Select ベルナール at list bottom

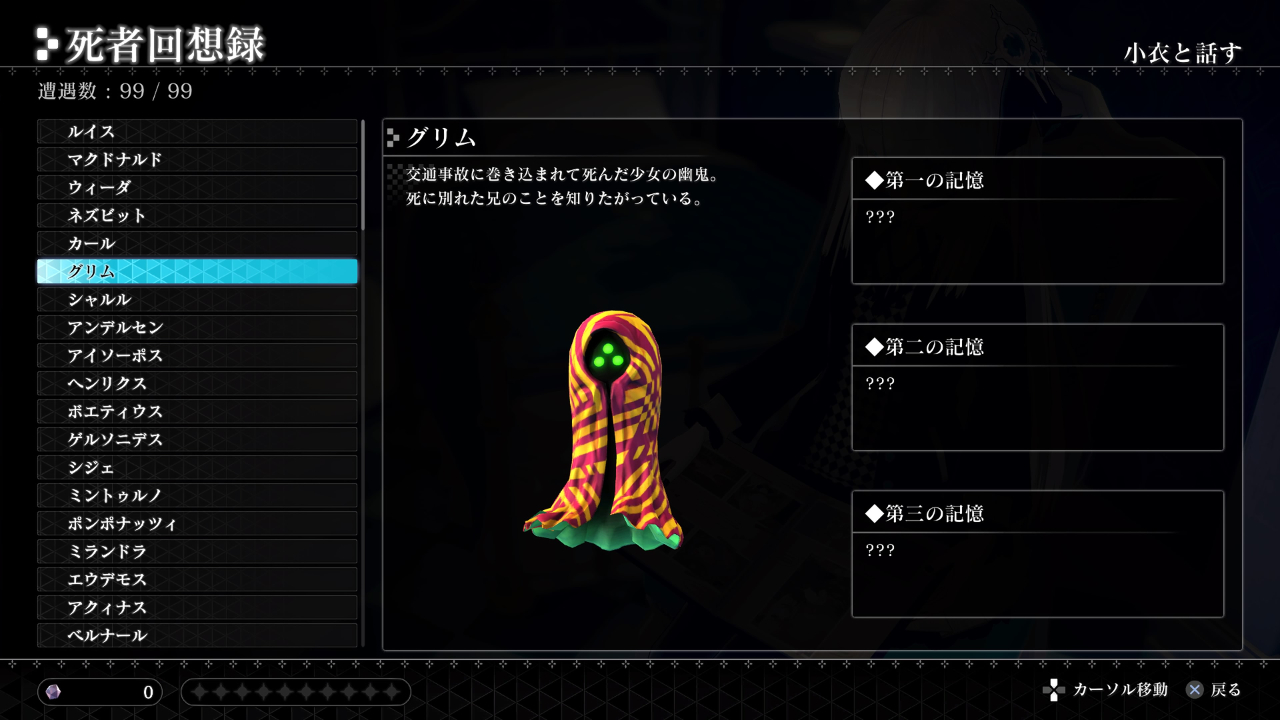[197, 636]
